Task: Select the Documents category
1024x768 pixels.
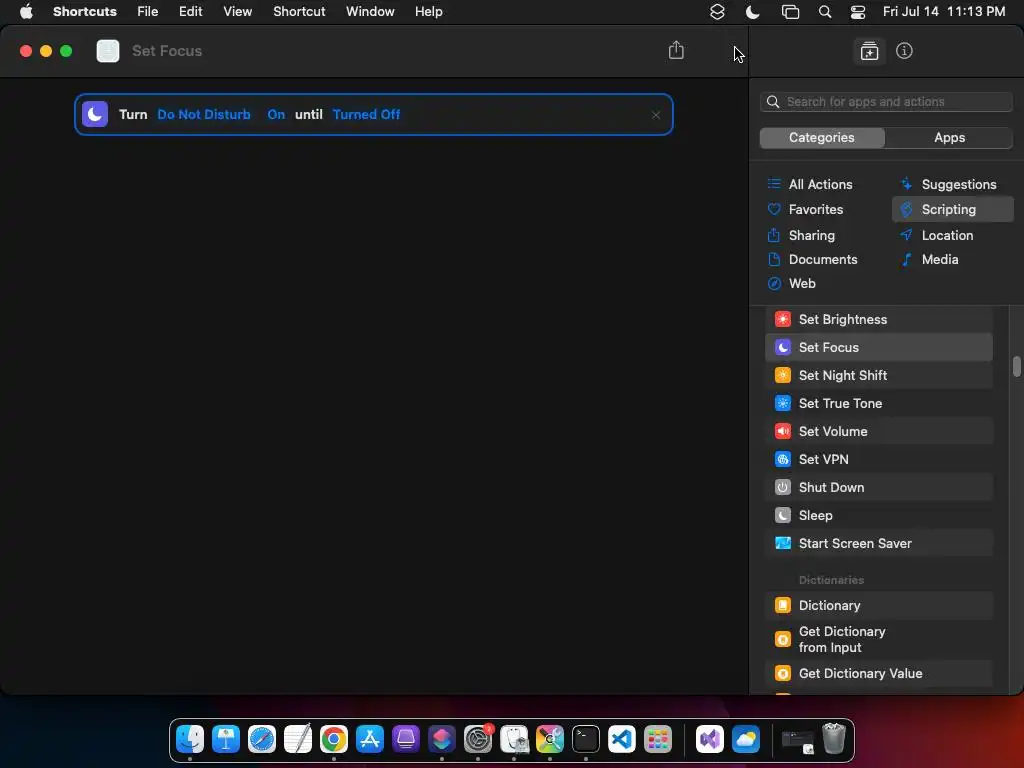Action: [x=812, y=259]
